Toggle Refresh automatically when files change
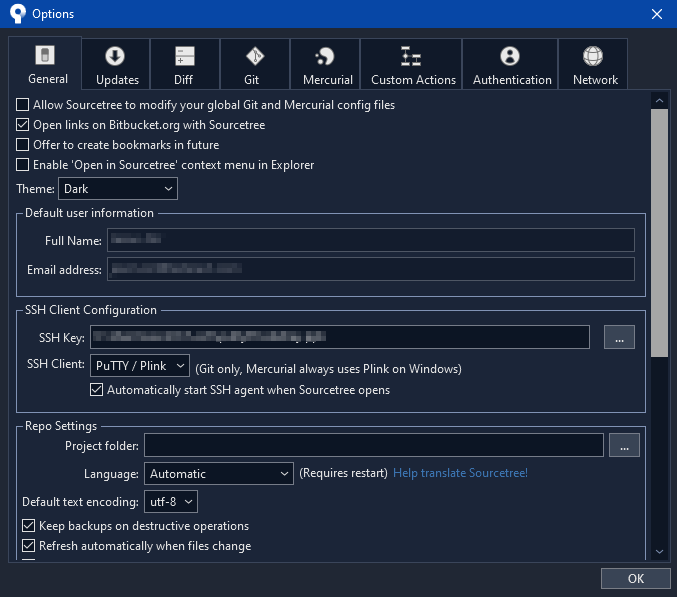677x597 pixels. [28, 546]
